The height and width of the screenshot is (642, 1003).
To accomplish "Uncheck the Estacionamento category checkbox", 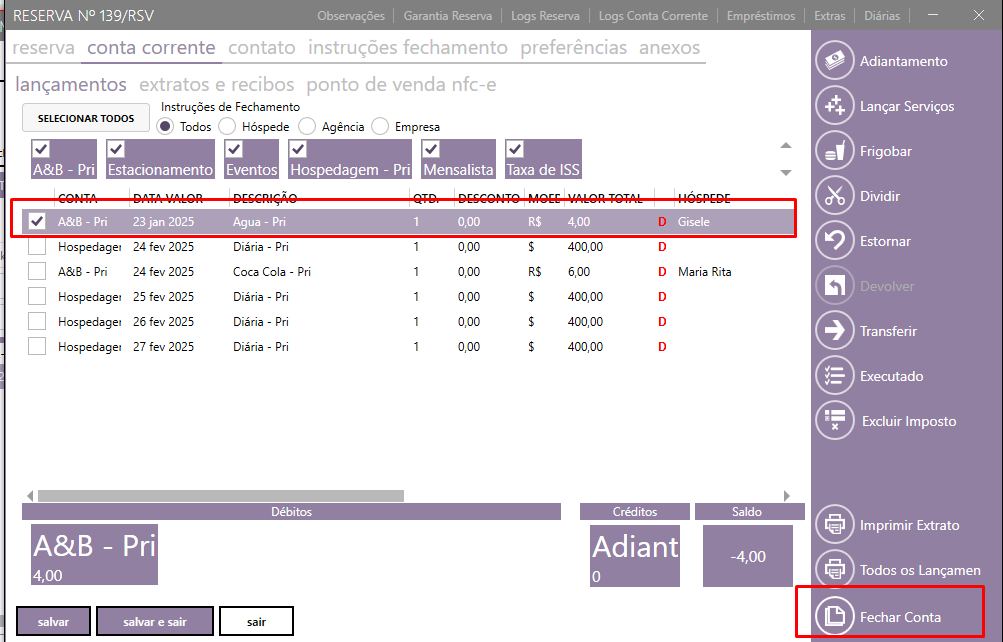I will [115, 149].
